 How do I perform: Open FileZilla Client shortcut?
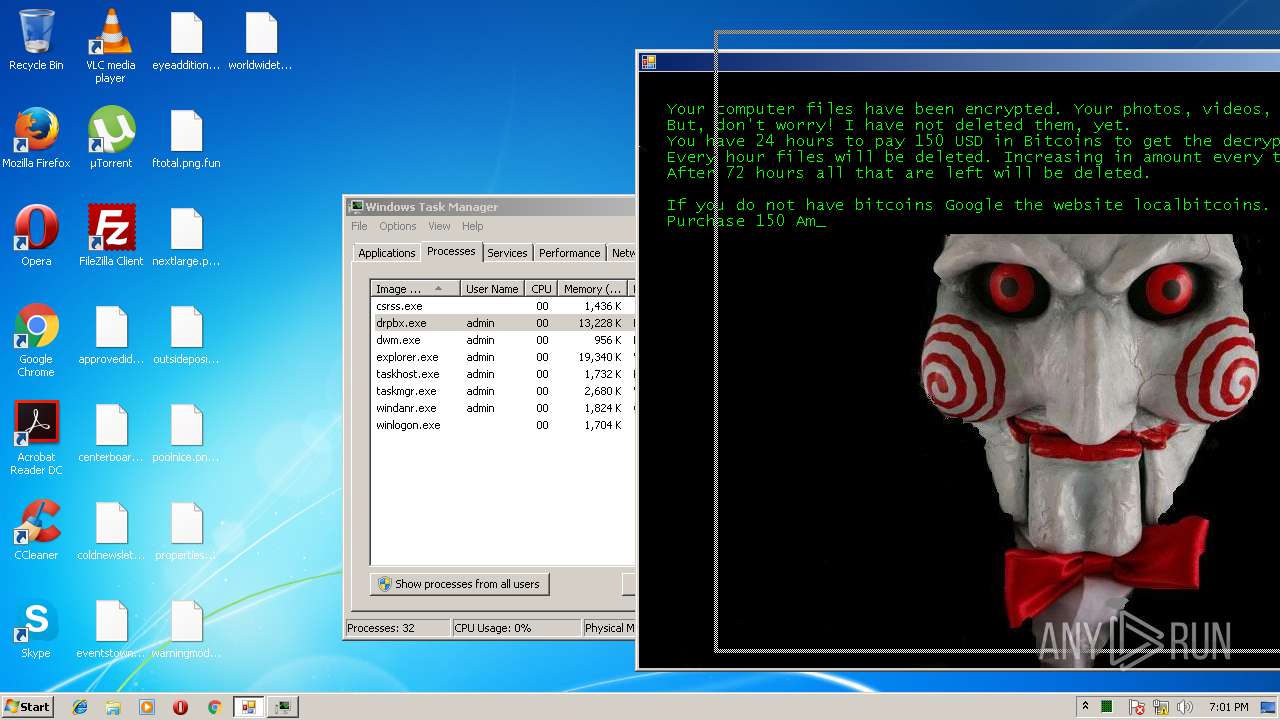[110, 236]
